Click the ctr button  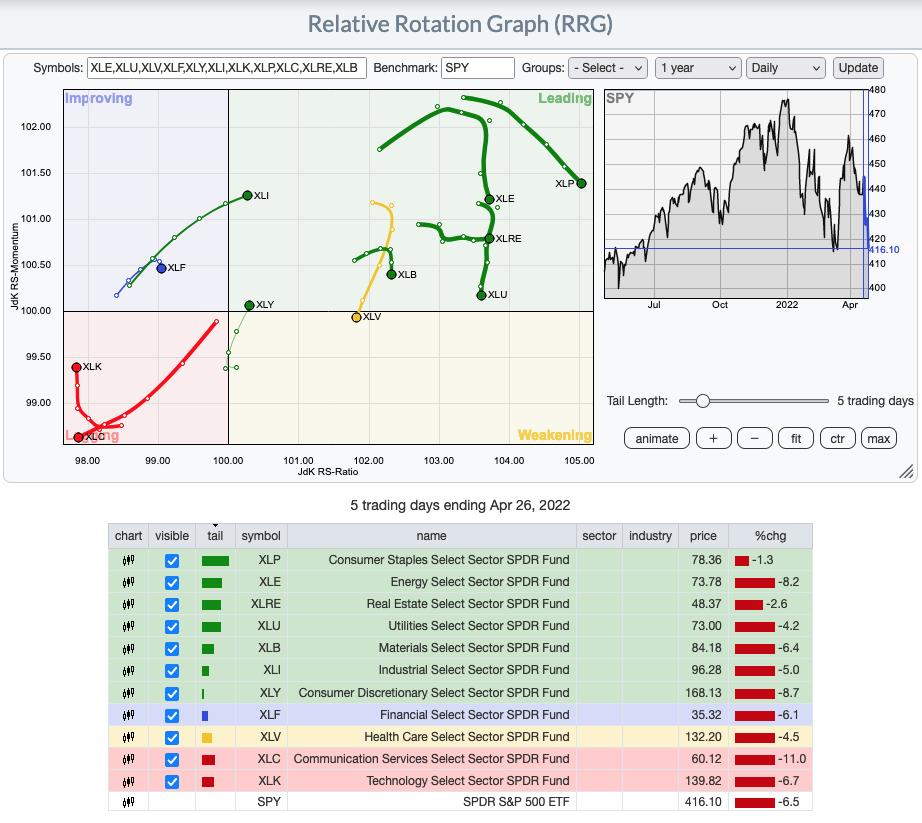pyautogui.click(x=837, y=439)
